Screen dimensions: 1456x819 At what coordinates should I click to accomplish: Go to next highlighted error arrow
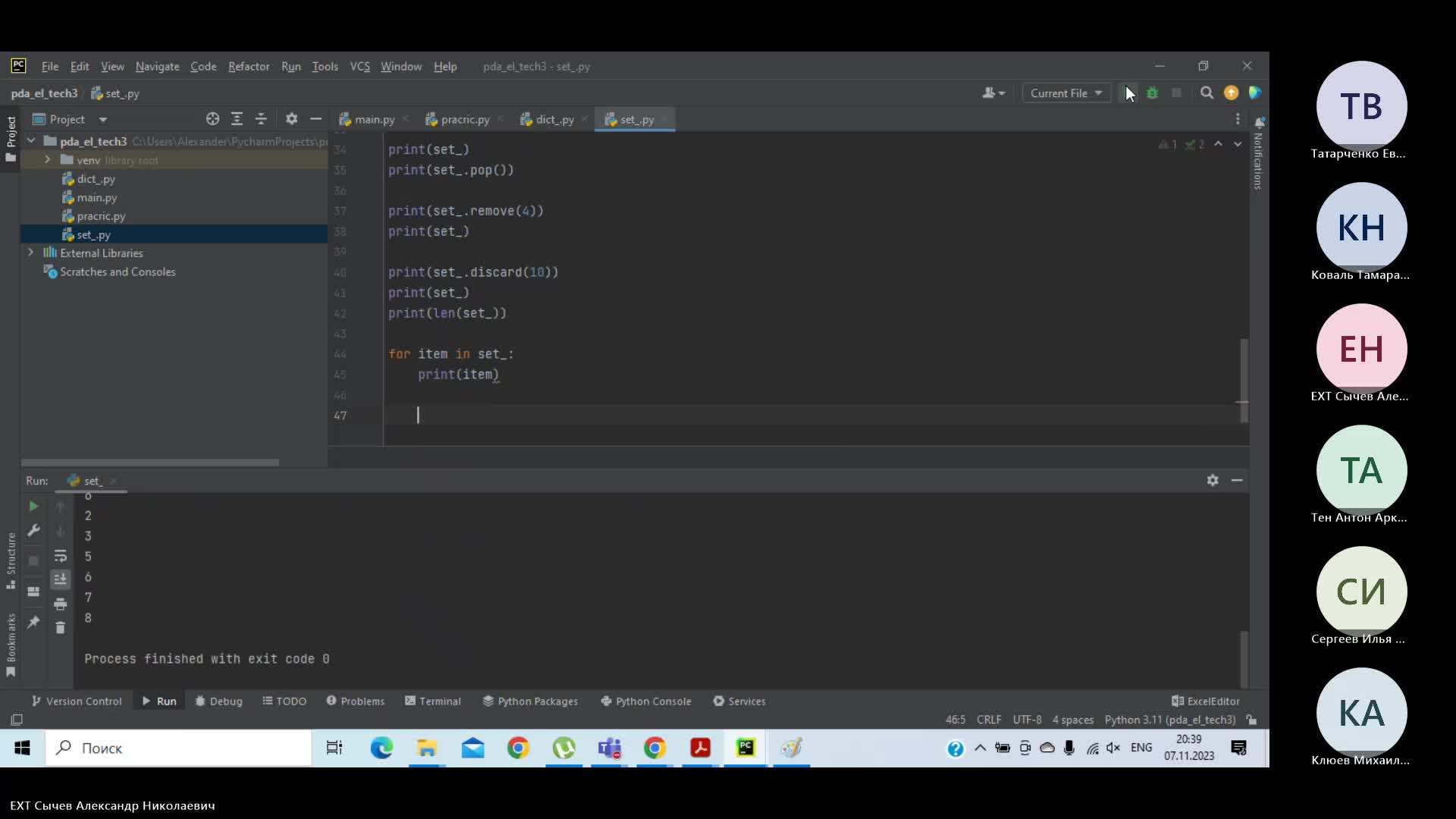pyautogui.click(x=1238, y=144)
